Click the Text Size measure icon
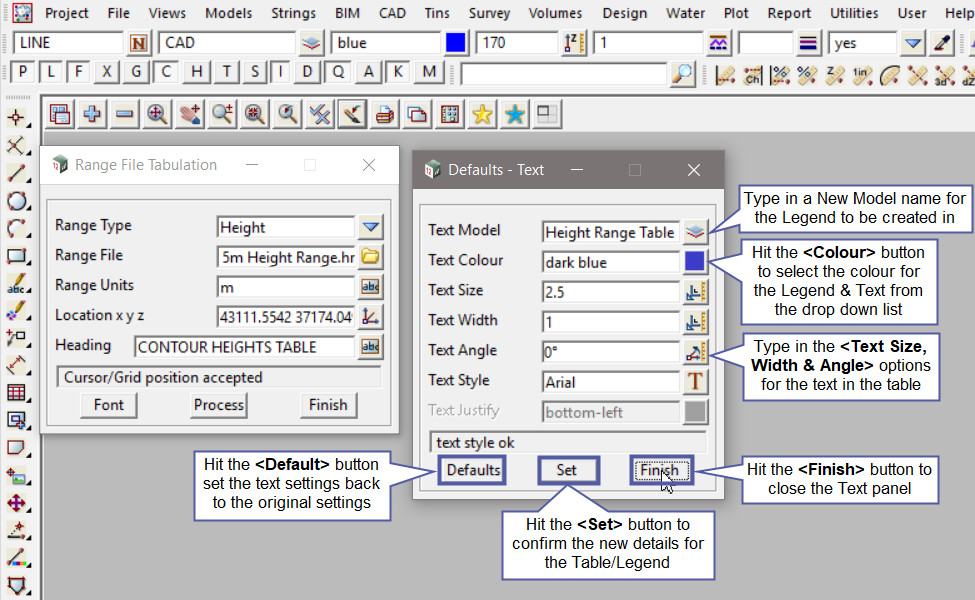 tap(695, 291)
